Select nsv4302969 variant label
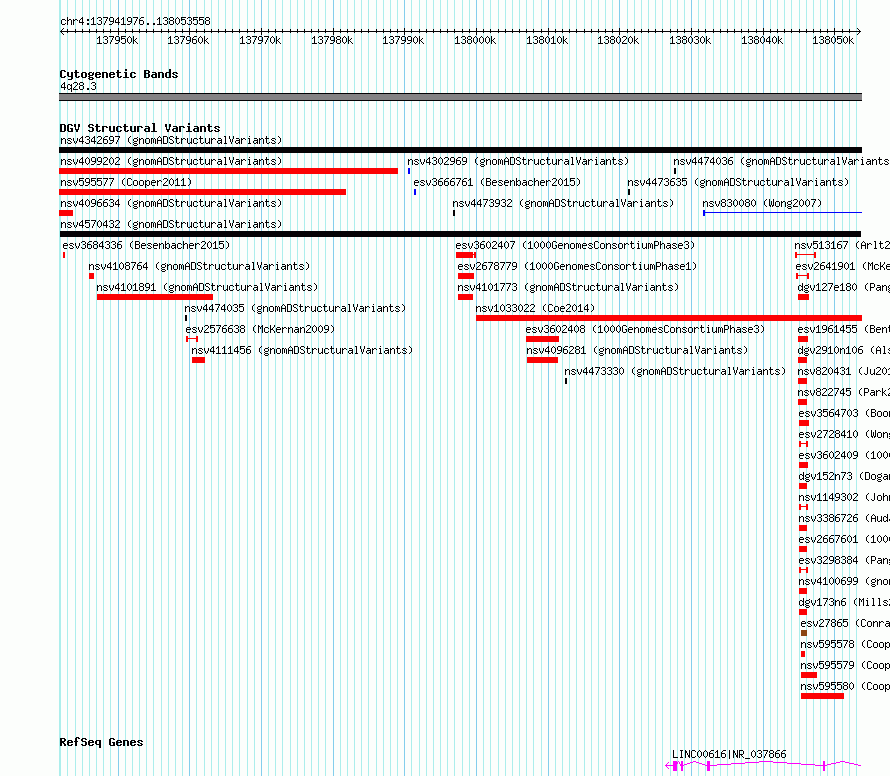This screenshot has width=890, height=776. (x=518, y=161)
